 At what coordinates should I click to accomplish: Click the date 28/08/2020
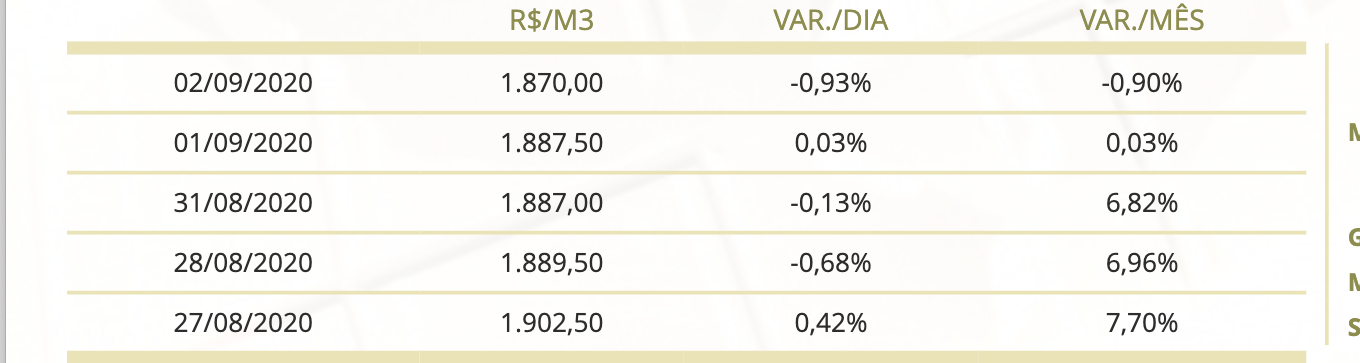pyautogui.click(x=243, y=263)
